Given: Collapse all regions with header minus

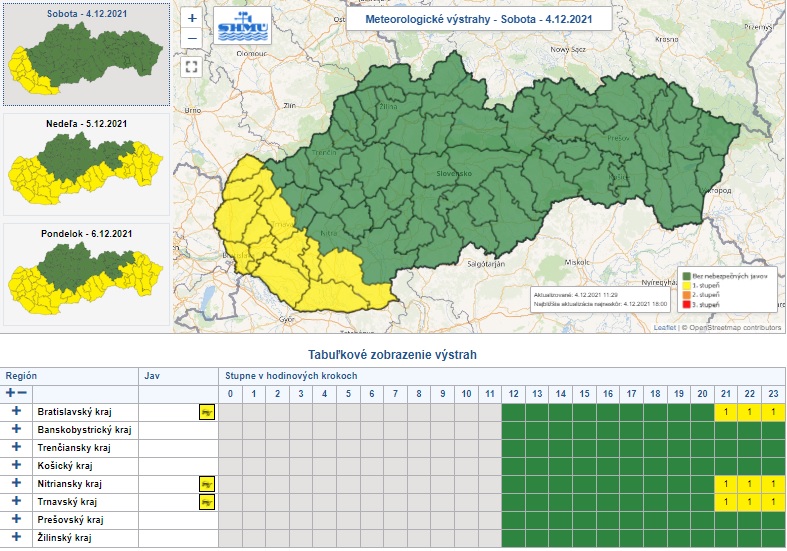Looking at the screenshot, I should point(22,393).
